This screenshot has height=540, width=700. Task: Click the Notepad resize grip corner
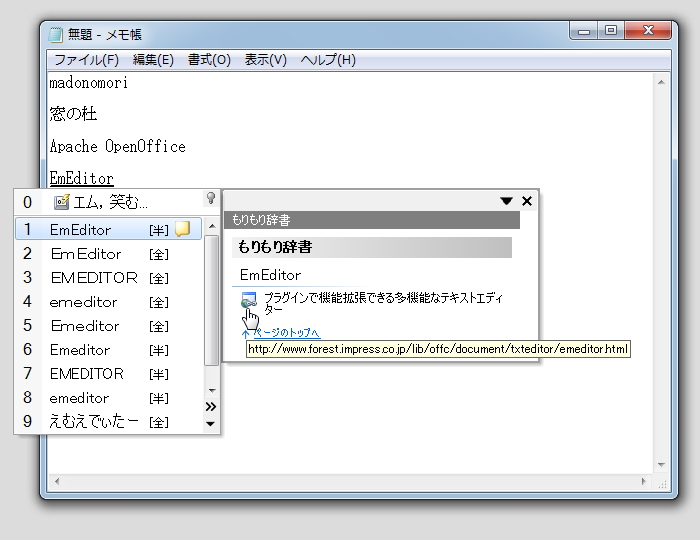pos(662,483)
